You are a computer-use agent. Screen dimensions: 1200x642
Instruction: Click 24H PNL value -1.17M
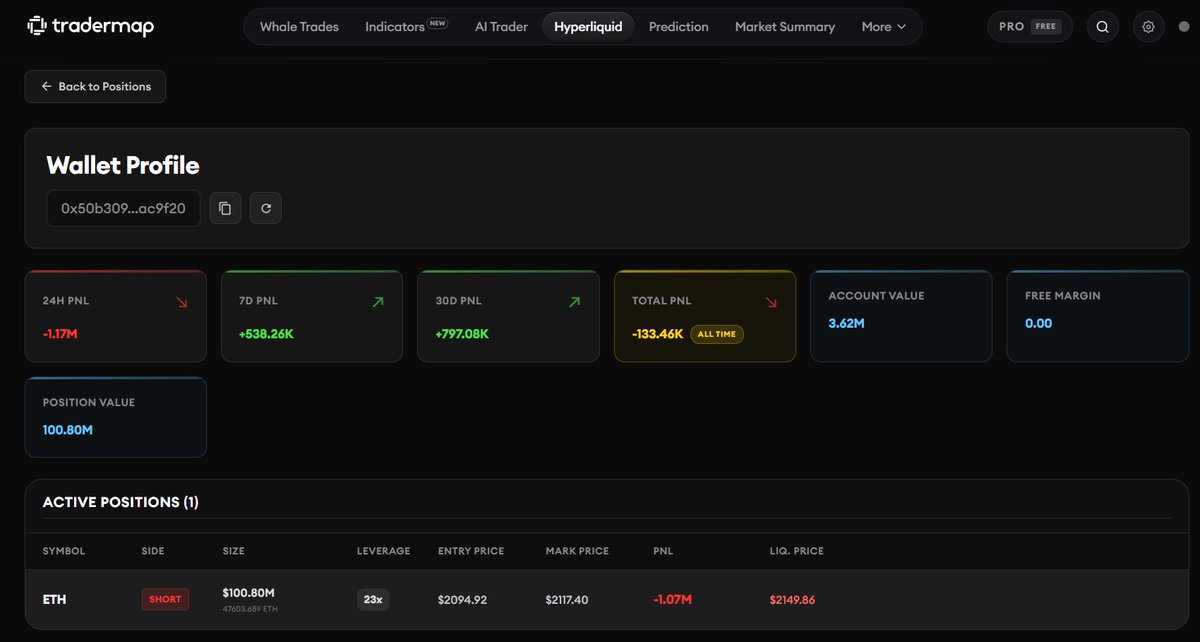60,333
